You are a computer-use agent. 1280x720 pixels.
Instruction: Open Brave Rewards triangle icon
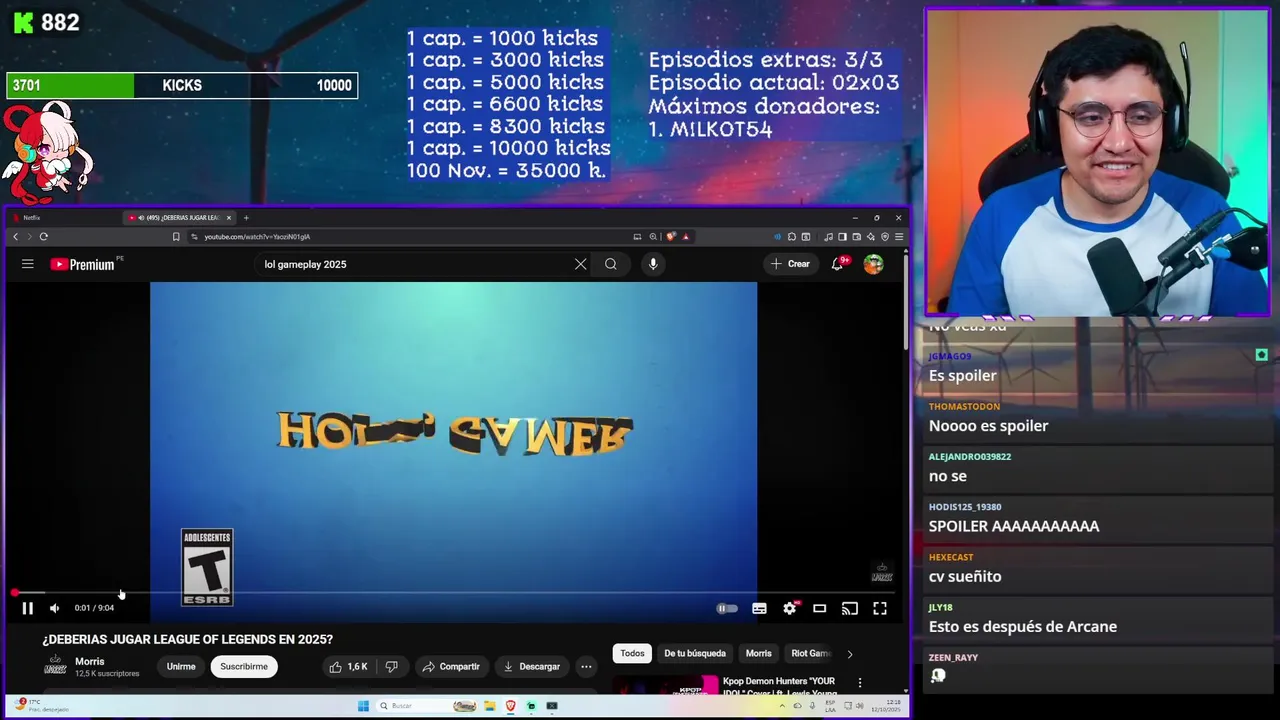pyautogui.click(x=685, y=237)
